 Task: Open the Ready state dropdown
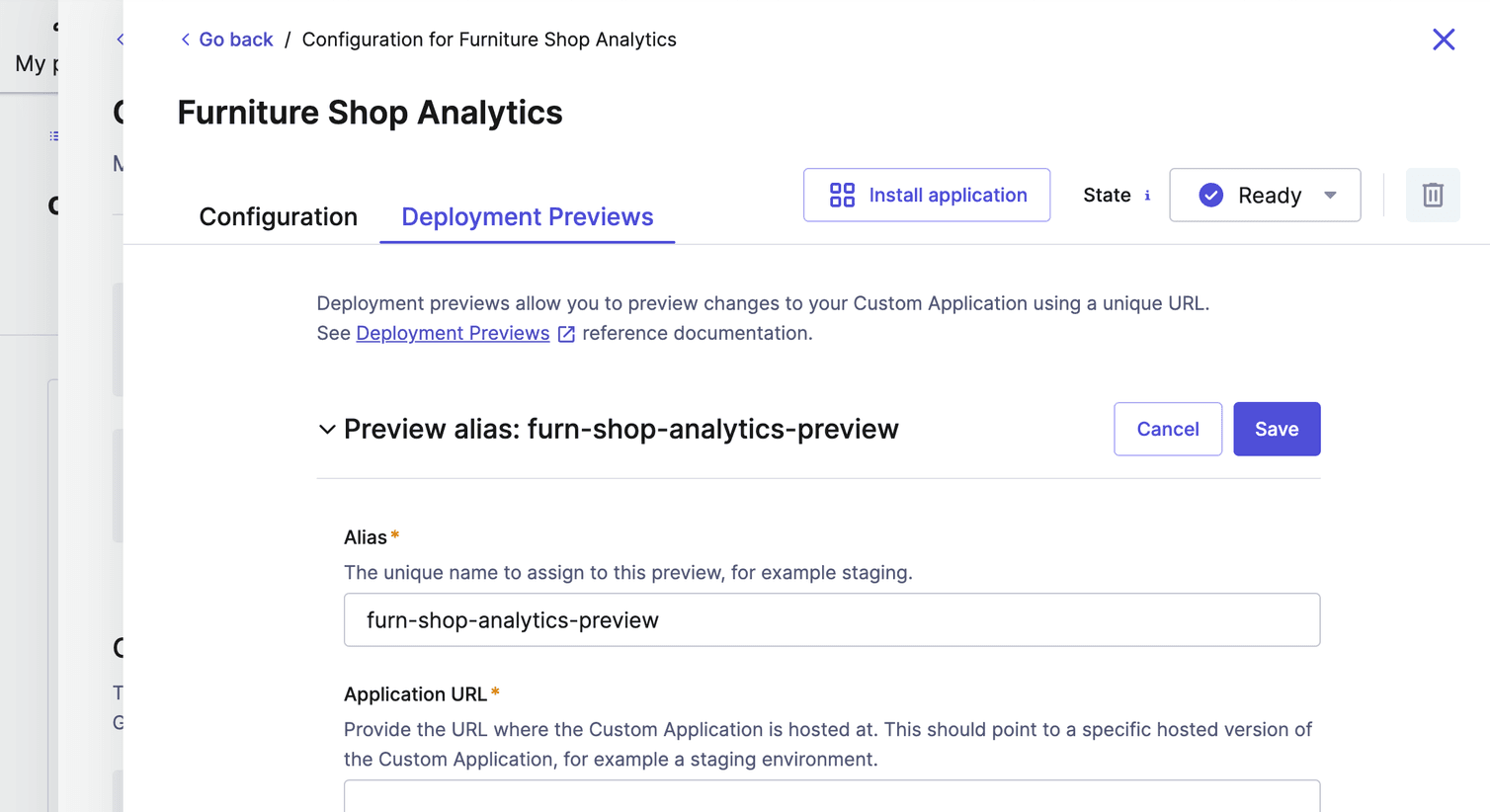[x=1265, y=195]
